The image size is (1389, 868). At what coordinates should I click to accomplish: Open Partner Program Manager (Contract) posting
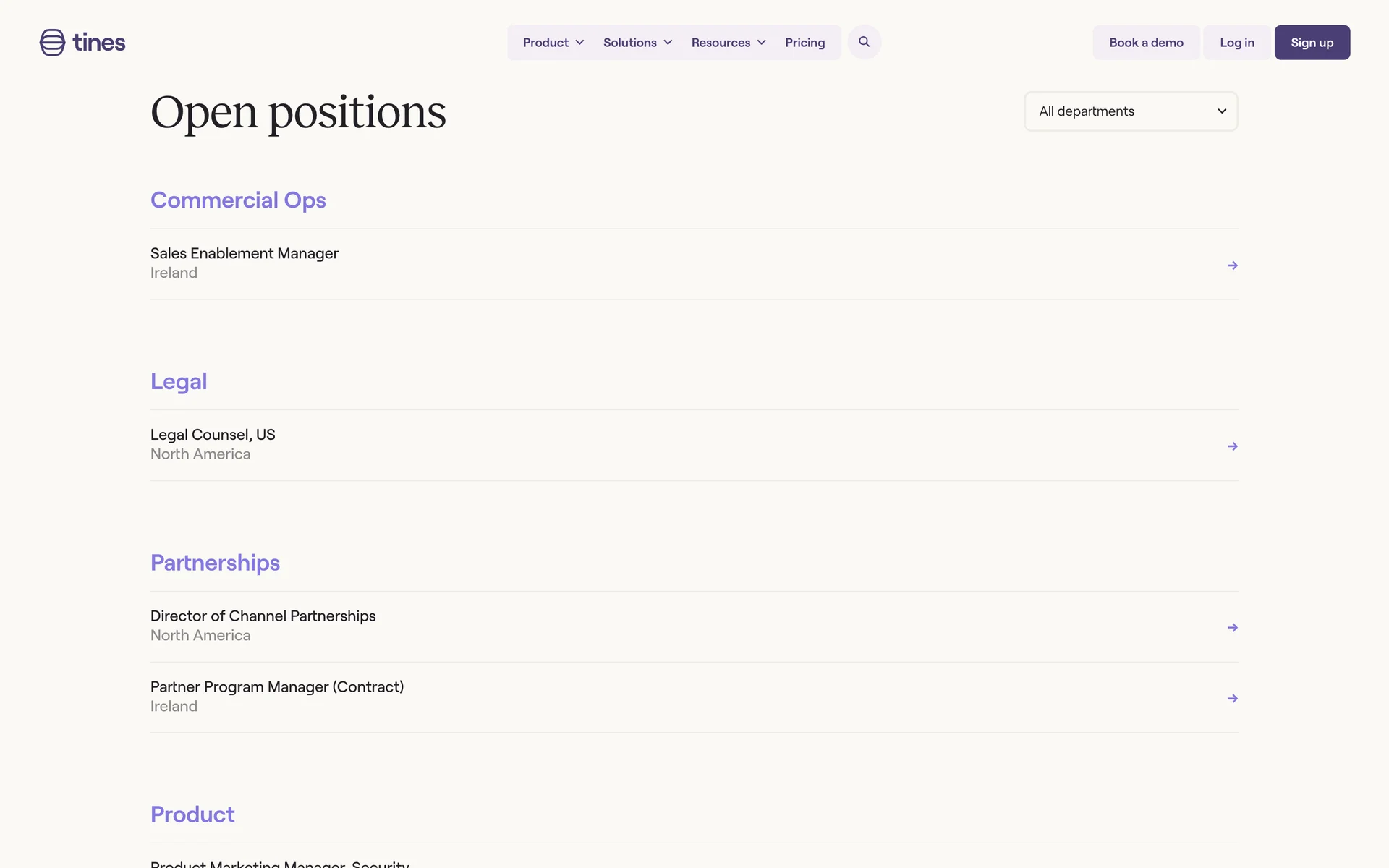point(276,687)
